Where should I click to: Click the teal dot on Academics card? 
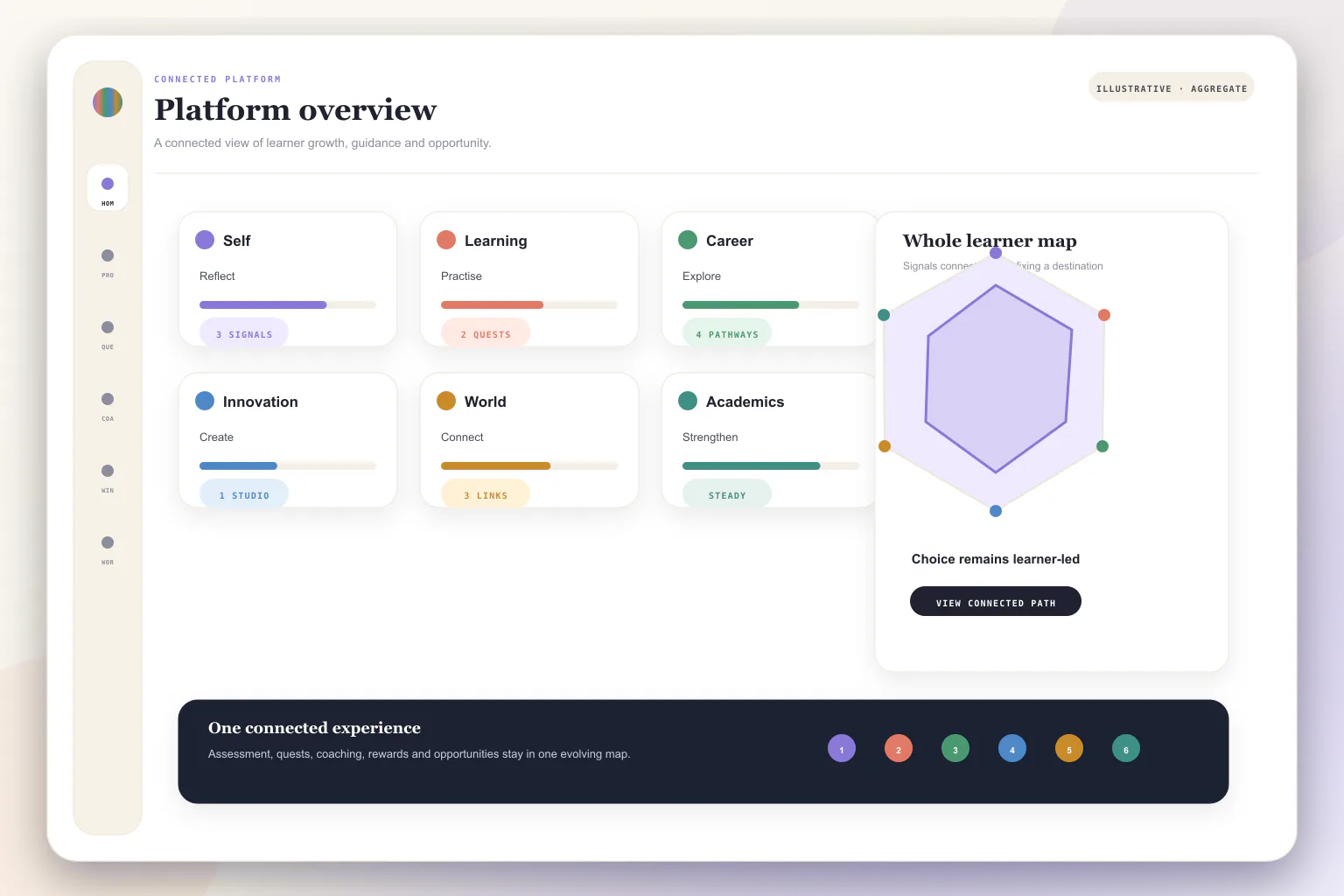tap(688, 401)
